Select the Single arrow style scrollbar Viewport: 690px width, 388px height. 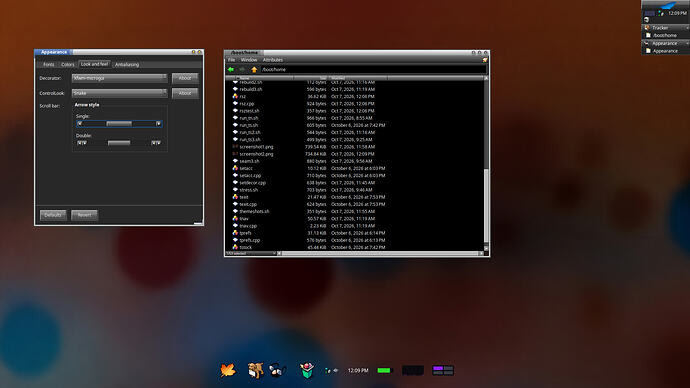(119, 124)
